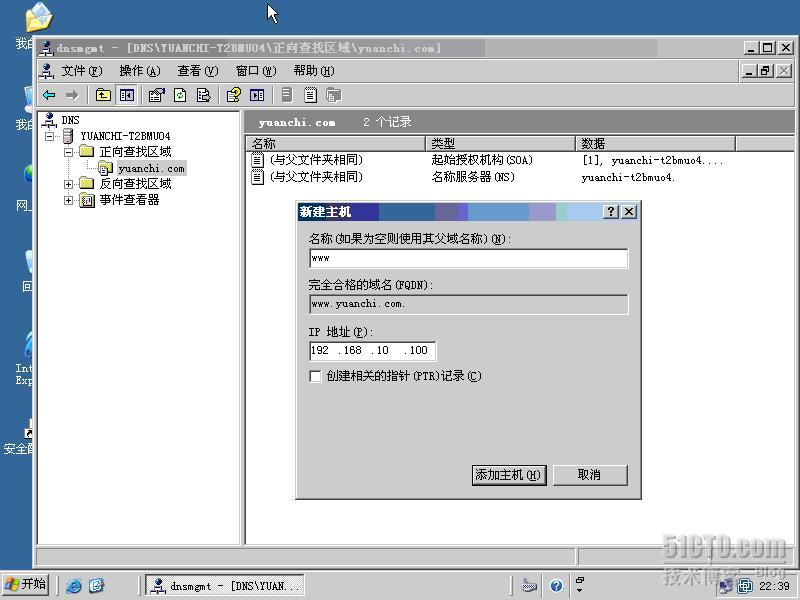The height and width of the screenshot is (600, 800).
Task: Open the 窗口(W) menu
Action: [256, 71]
